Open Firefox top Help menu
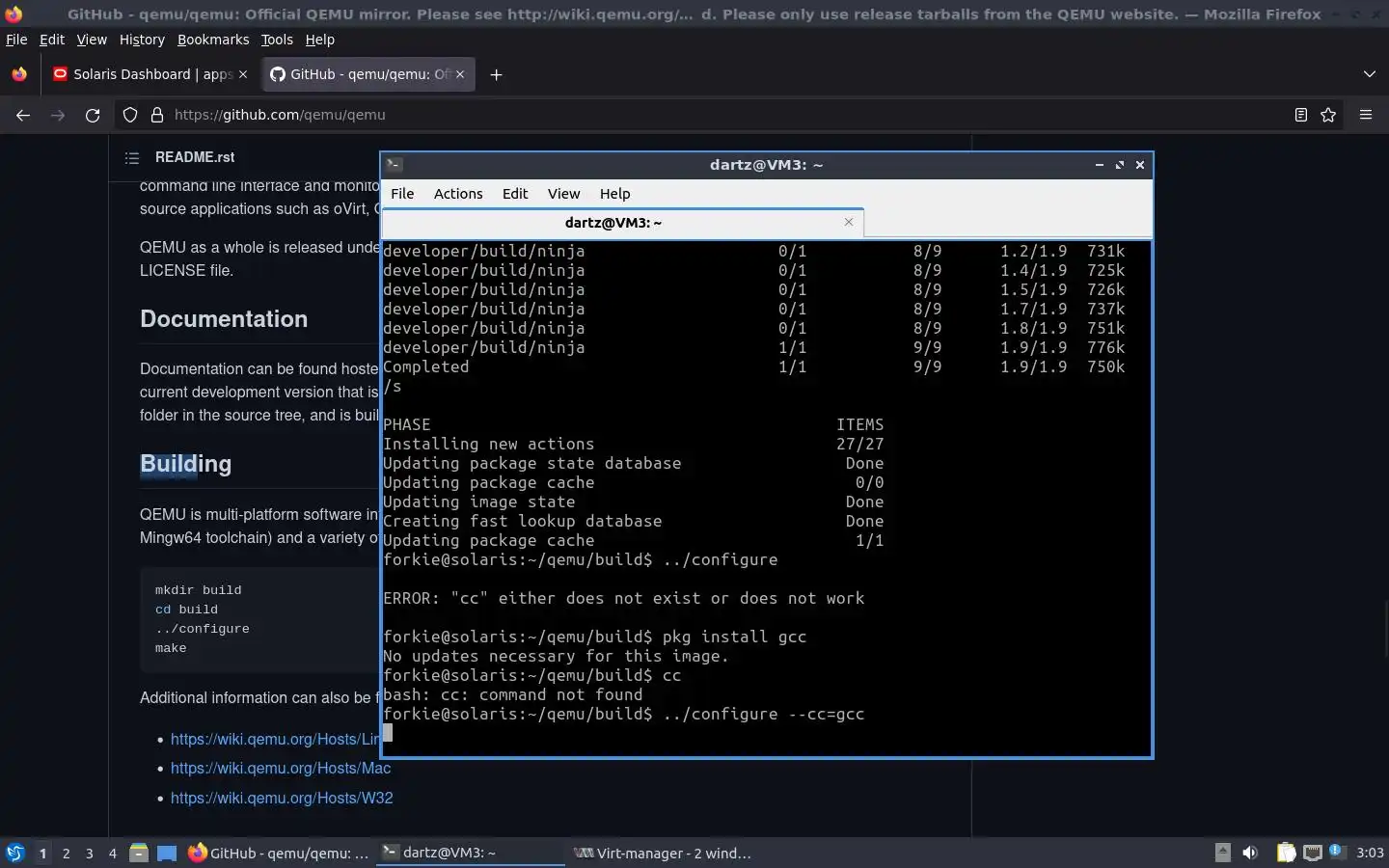 point(320,40)
